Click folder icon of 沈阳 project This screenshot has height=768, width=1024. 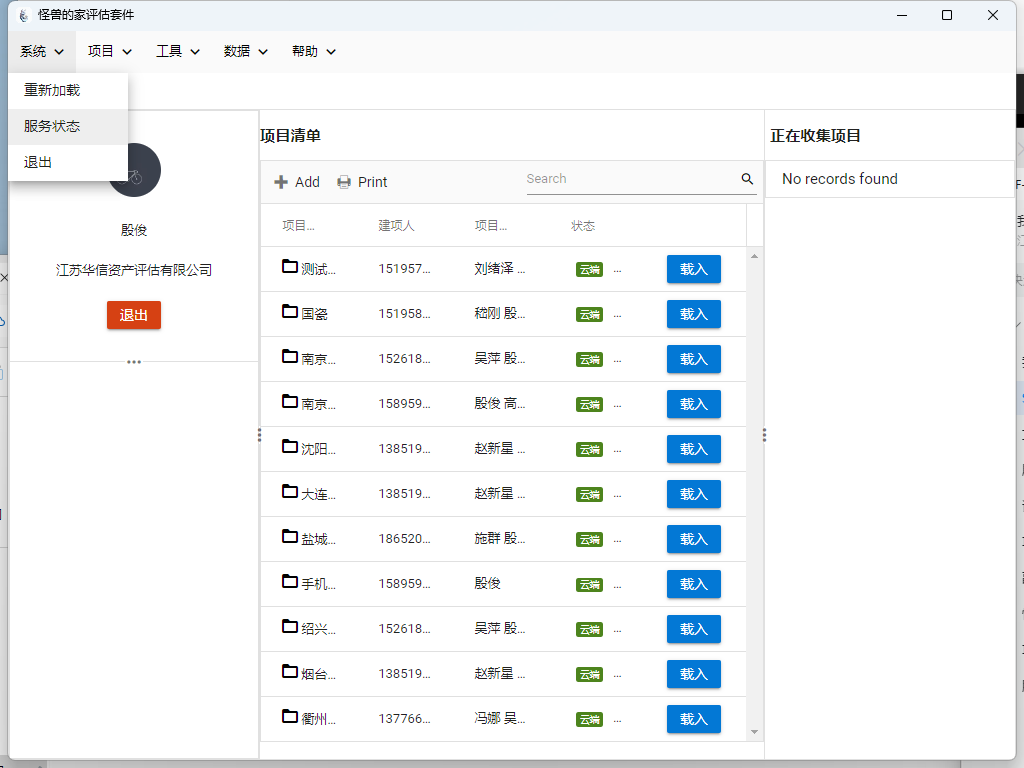coord(290,447)
